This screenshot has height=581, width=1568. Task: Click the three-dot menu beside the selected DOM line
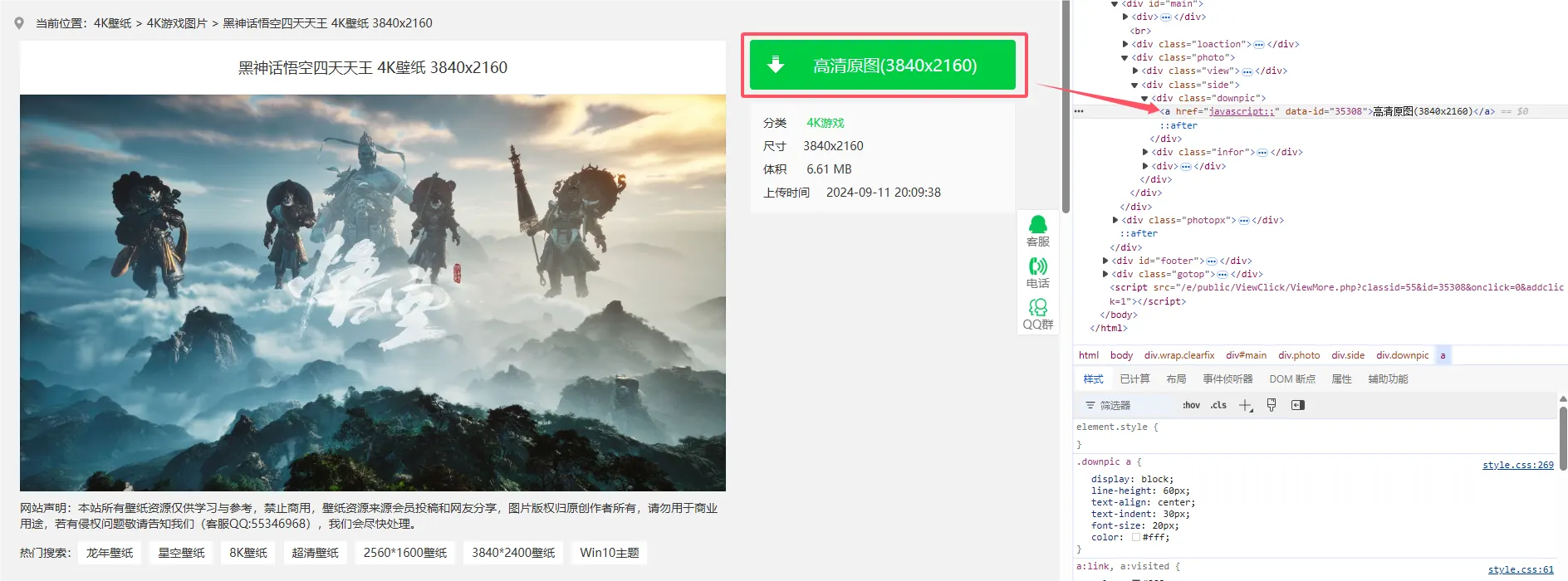pyautogui.click(x=1079, y=111)
